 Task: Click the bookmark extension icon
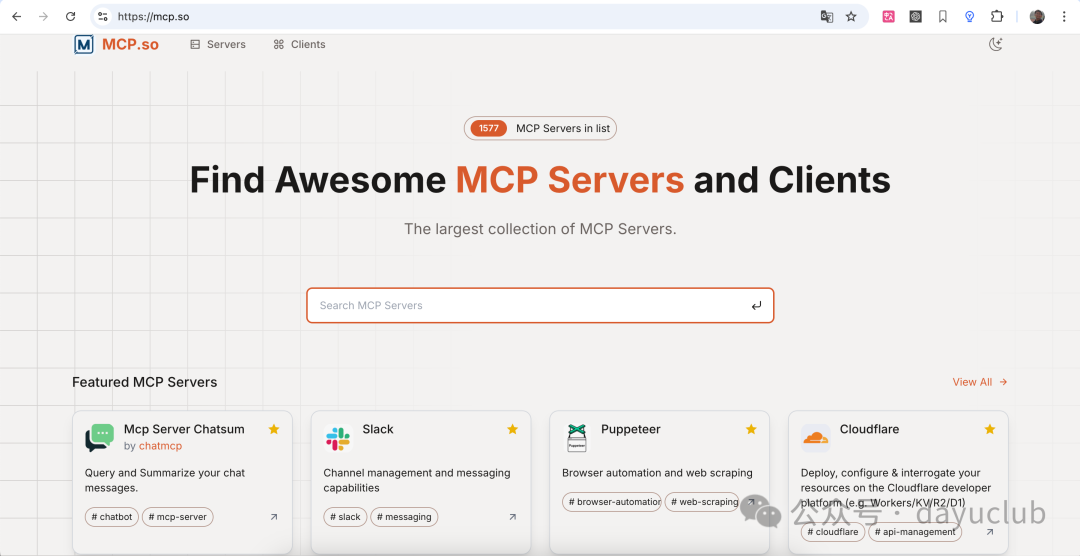click(x=943, y=17)
